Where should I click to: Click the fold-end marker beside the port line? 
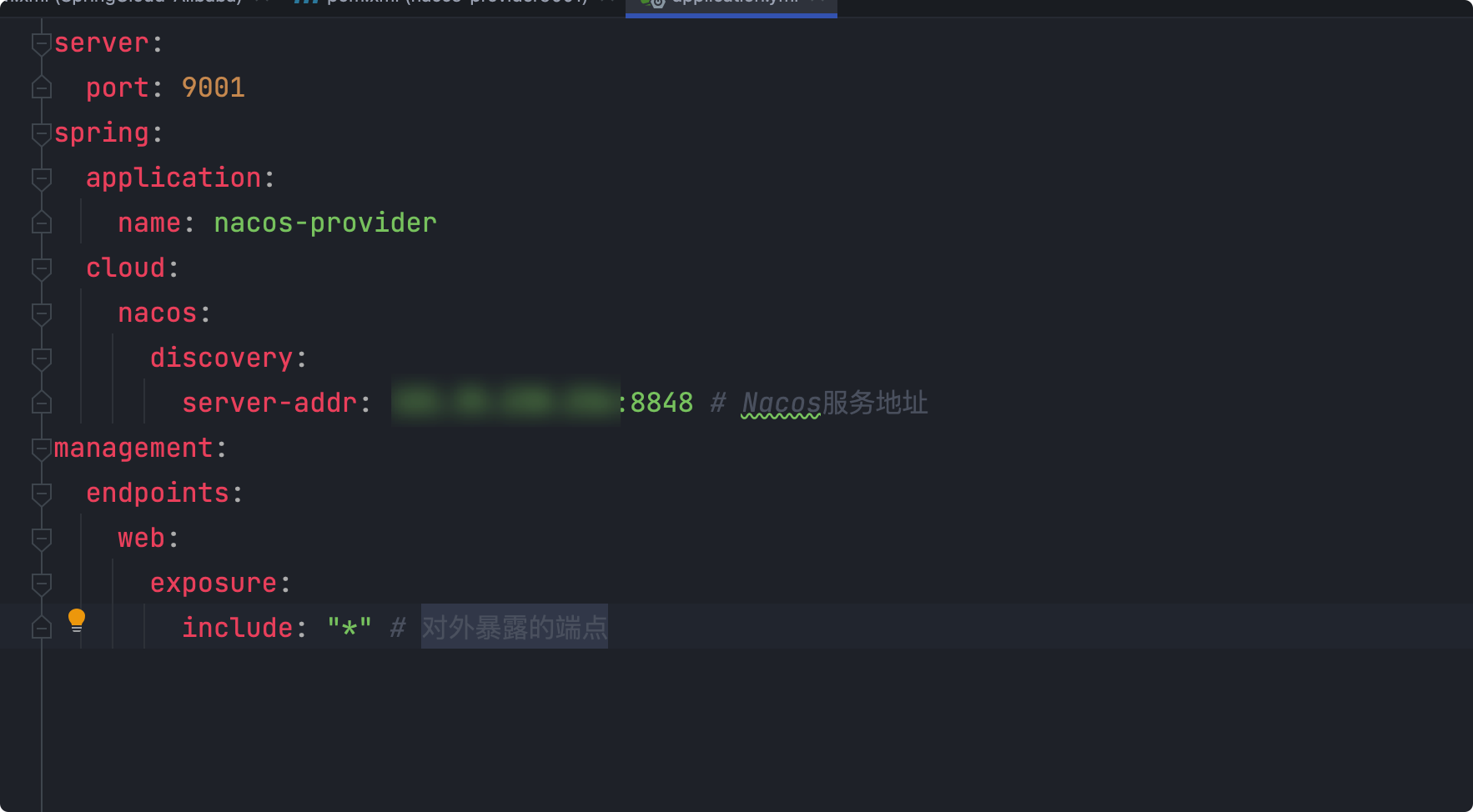click(x=42, y=88)
